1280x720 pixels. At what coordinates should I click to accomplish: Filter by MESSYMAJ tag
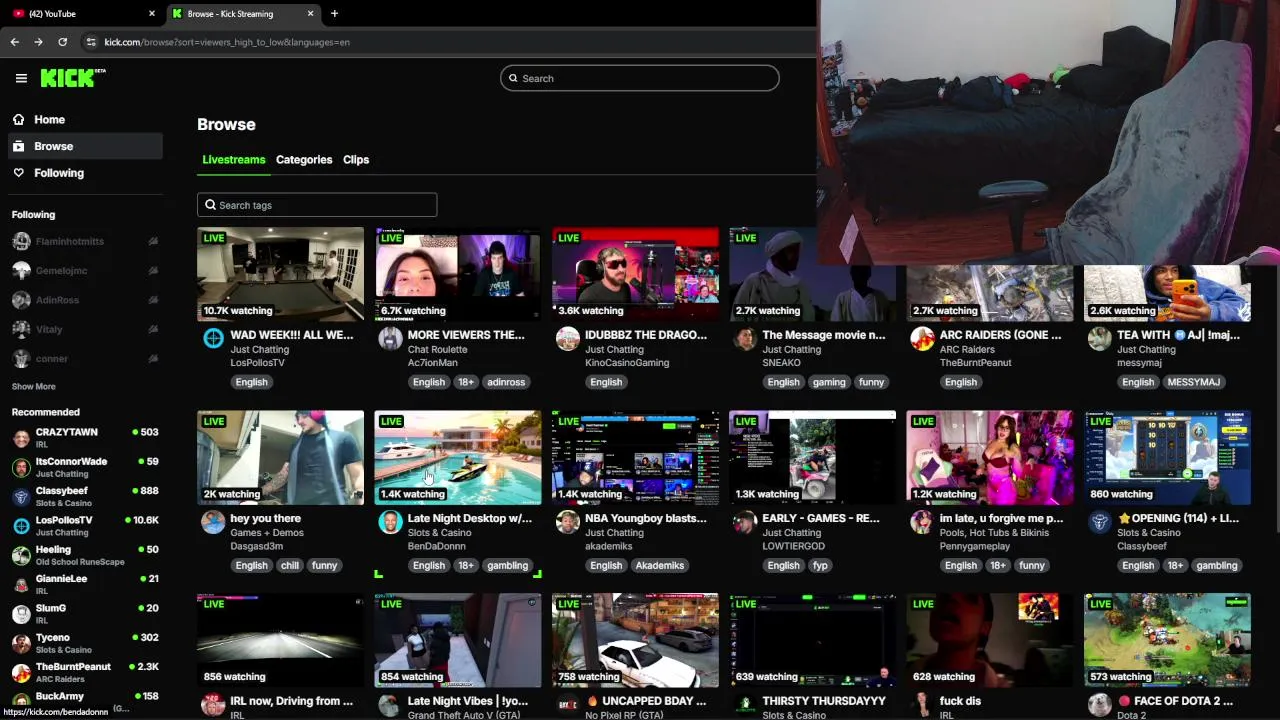click(x=1193, y=382)
